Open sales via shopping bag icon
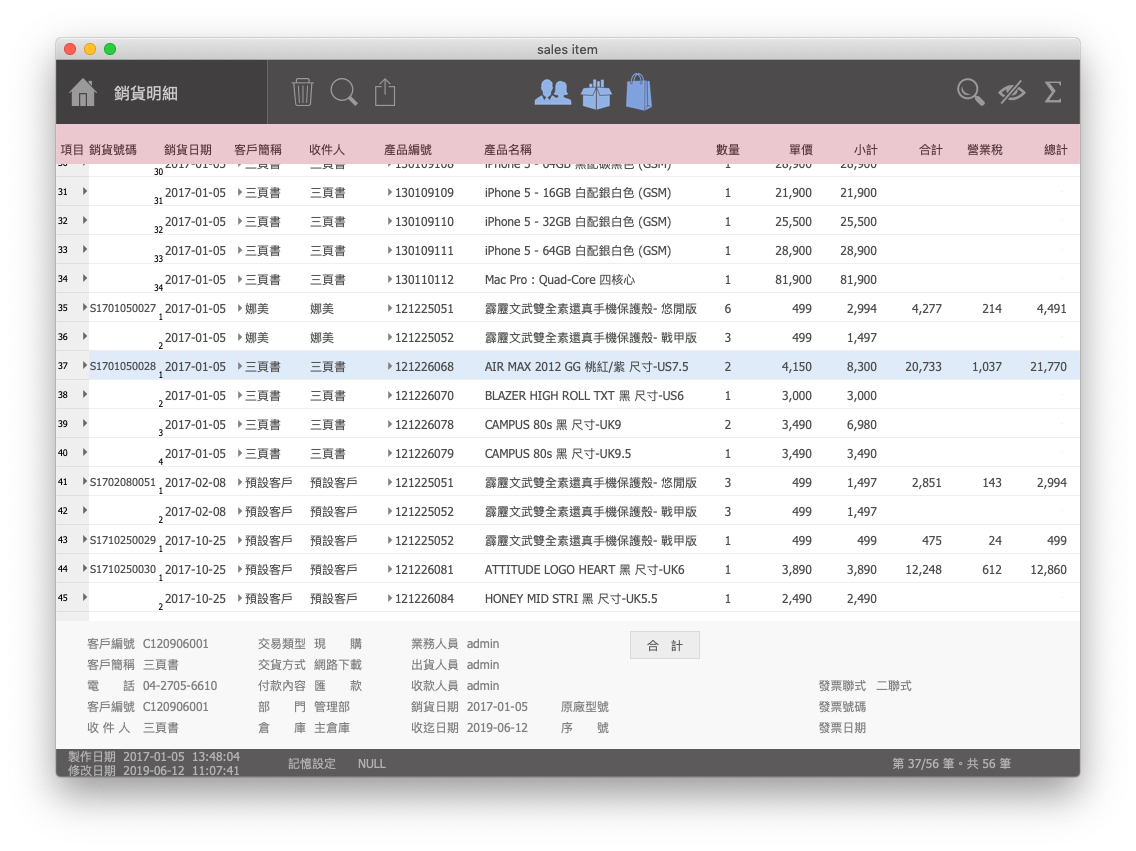Screen dimensions: 1136x851 (639, 92)
